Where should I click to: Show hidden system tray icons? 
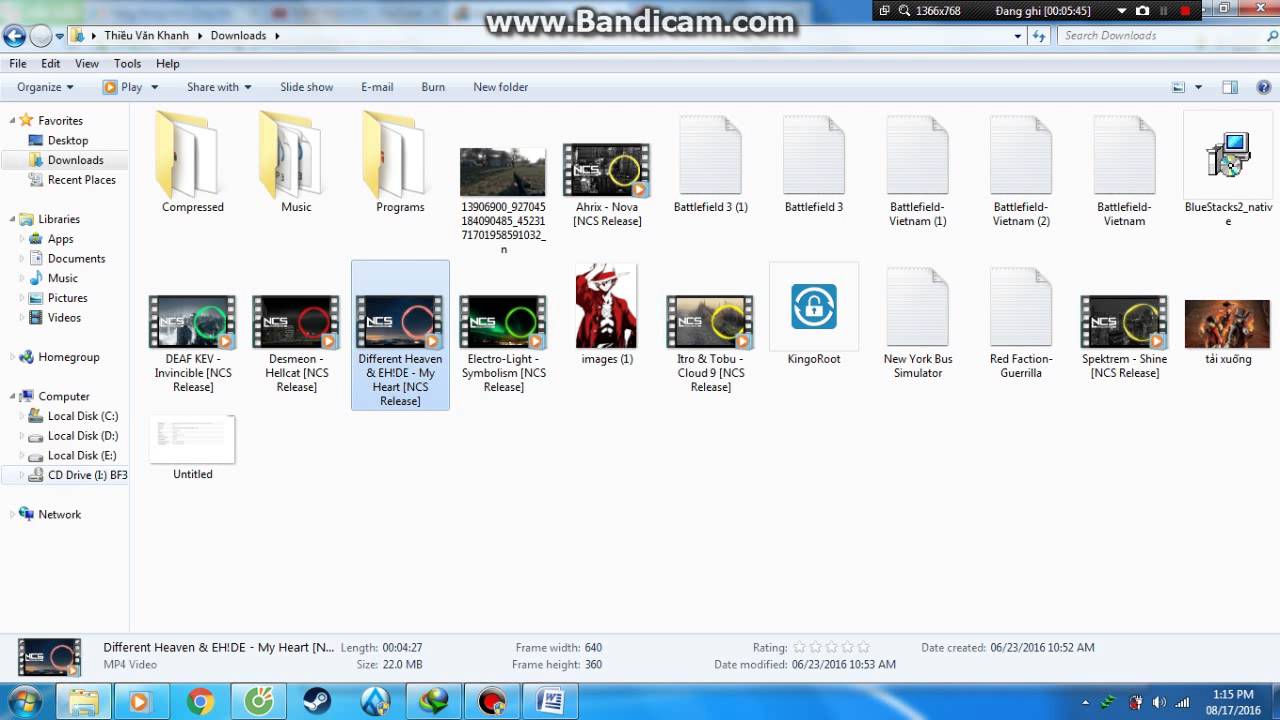1087,702
